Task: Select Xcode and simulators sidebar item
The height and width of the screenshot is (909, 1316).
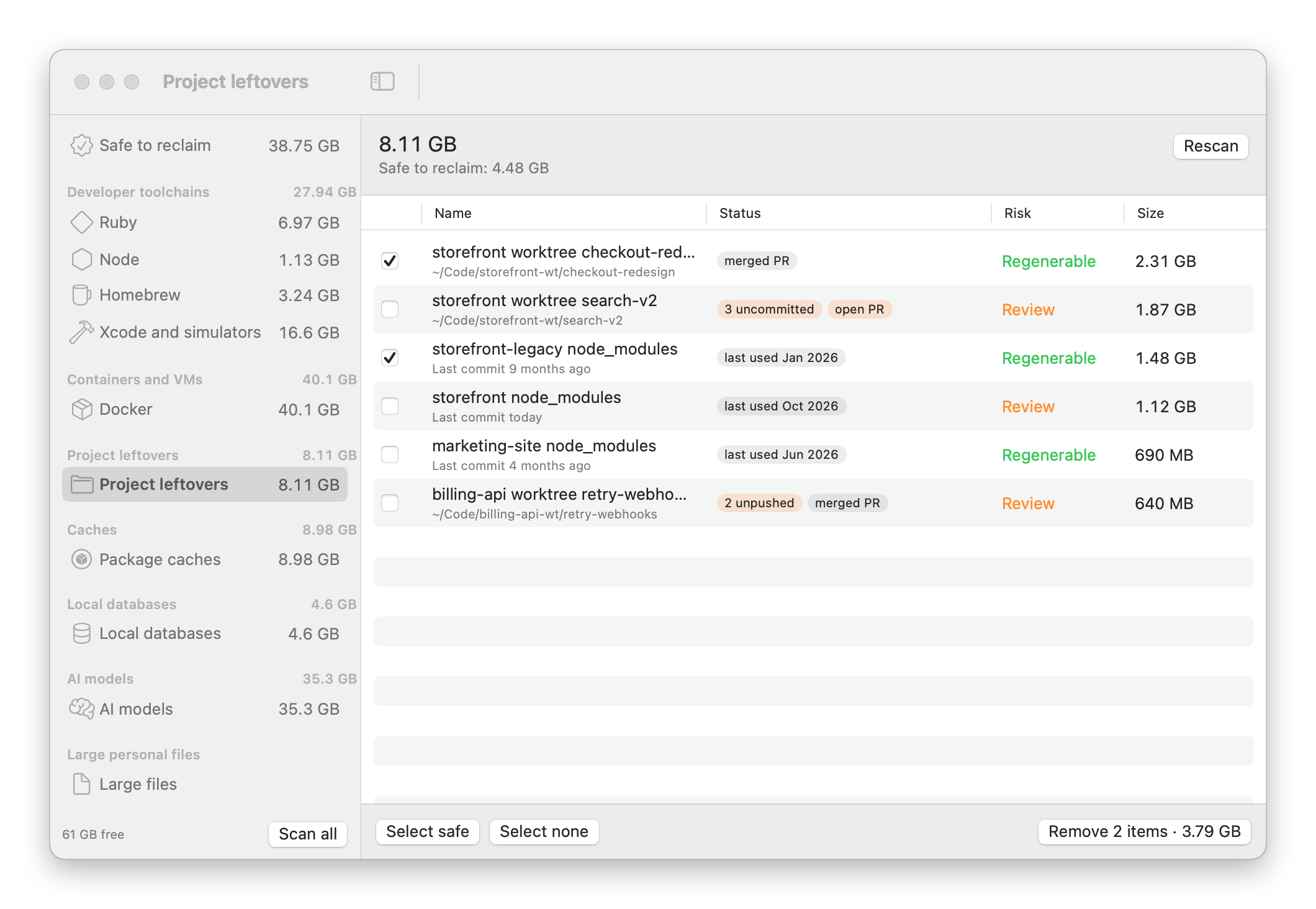Action: coord(205,332)
